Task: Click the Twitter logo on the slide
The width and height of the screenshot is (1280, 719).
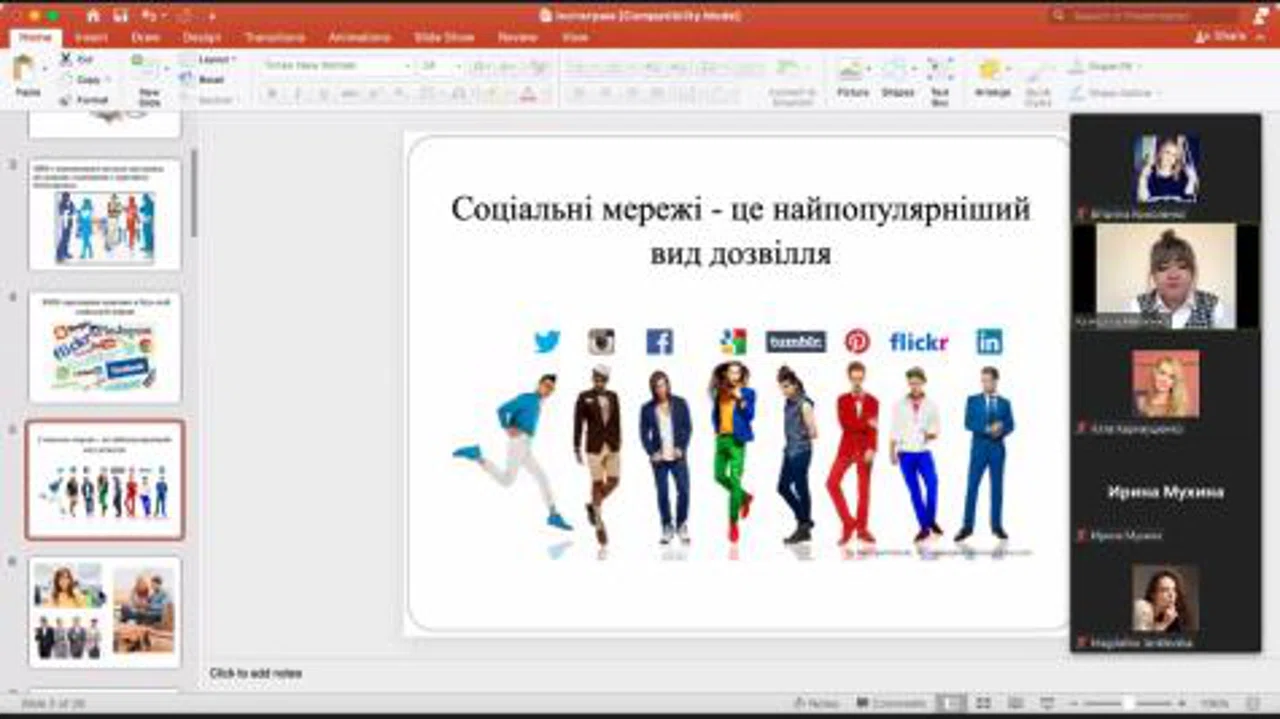Action: [x=547, y=342]
